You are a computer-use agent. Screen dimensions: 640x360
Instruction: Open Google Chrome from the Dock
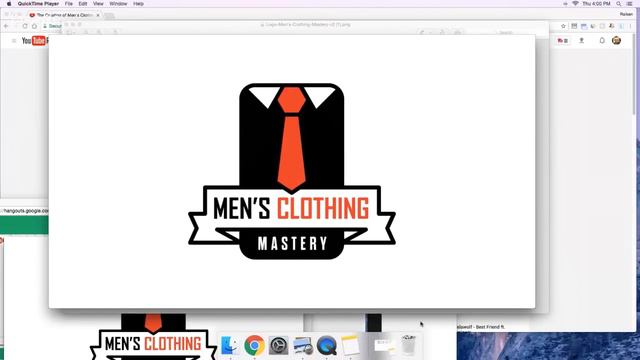click(x=254, y=345)
